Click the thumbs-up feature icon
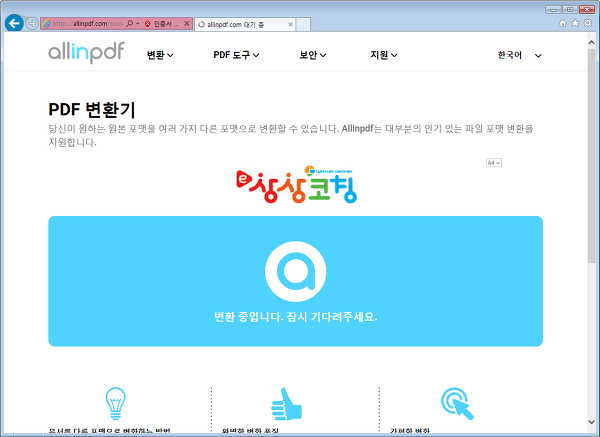Image resolution: width=600 pixels, height=437 pixels. tap(286, 404)
